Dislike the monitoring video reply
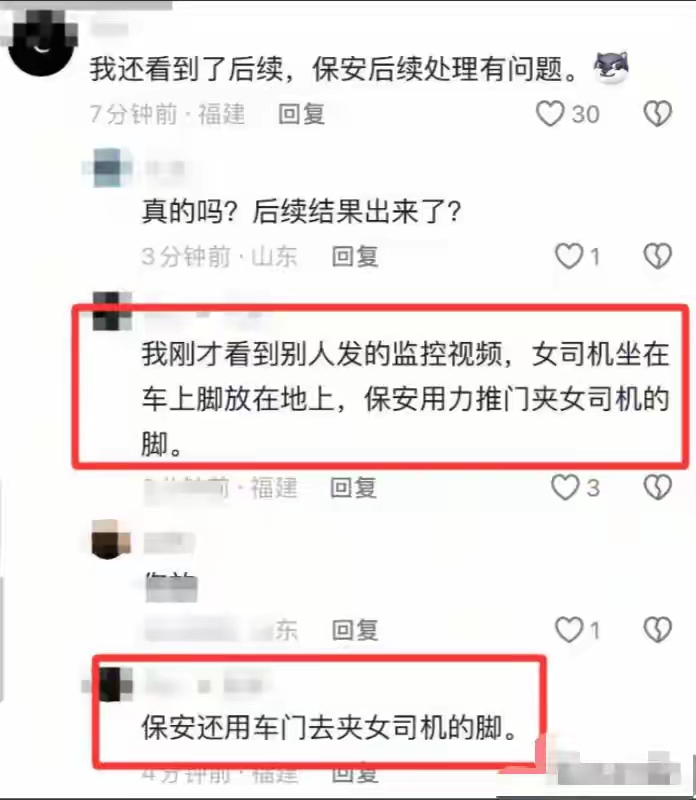The image size is (696, 800). (658, 487)
